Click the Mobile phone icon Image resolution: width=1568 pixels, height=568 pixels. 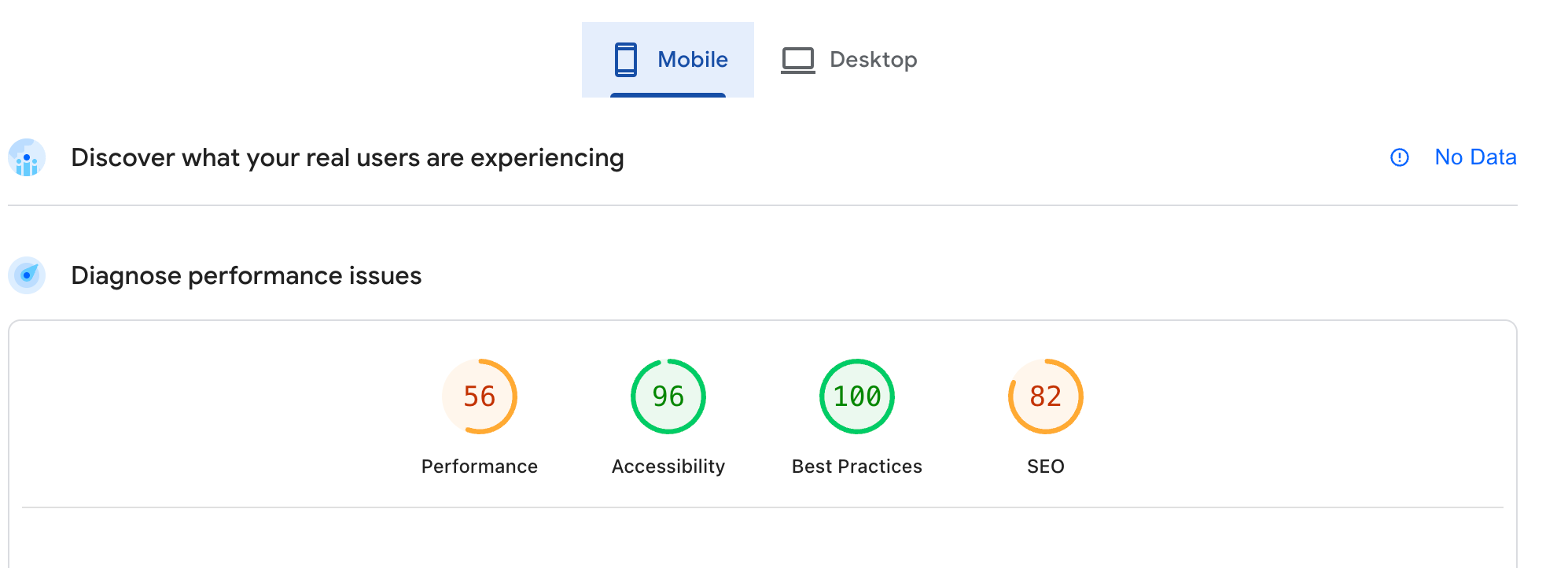[626, 60]
